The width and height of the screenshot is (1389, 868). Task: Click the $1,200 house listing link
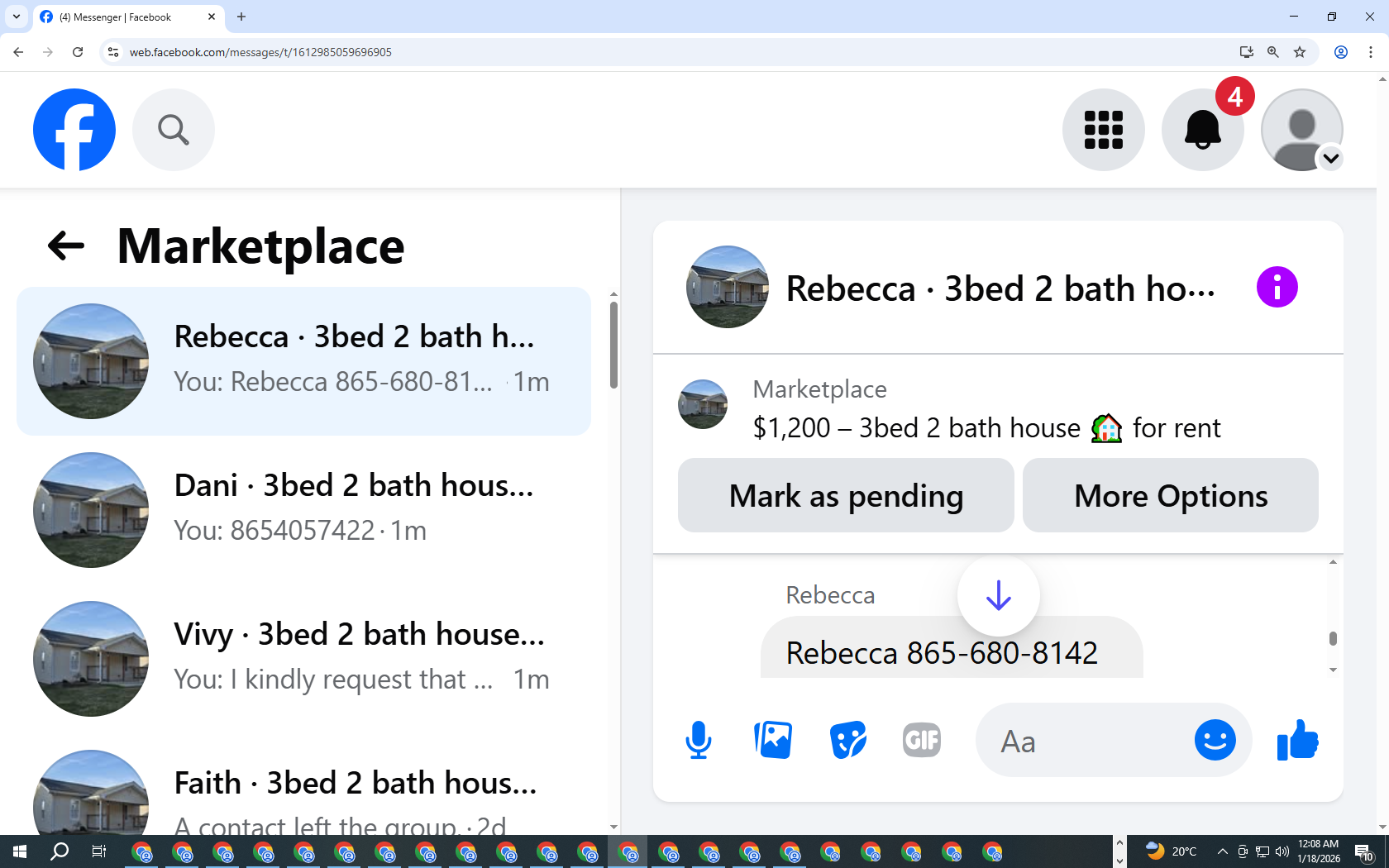[x=986, y=427]
